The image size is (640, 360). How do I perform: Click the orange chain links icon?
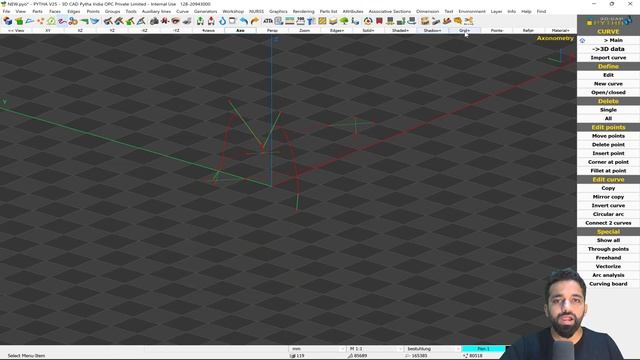[x=73, y=21]
